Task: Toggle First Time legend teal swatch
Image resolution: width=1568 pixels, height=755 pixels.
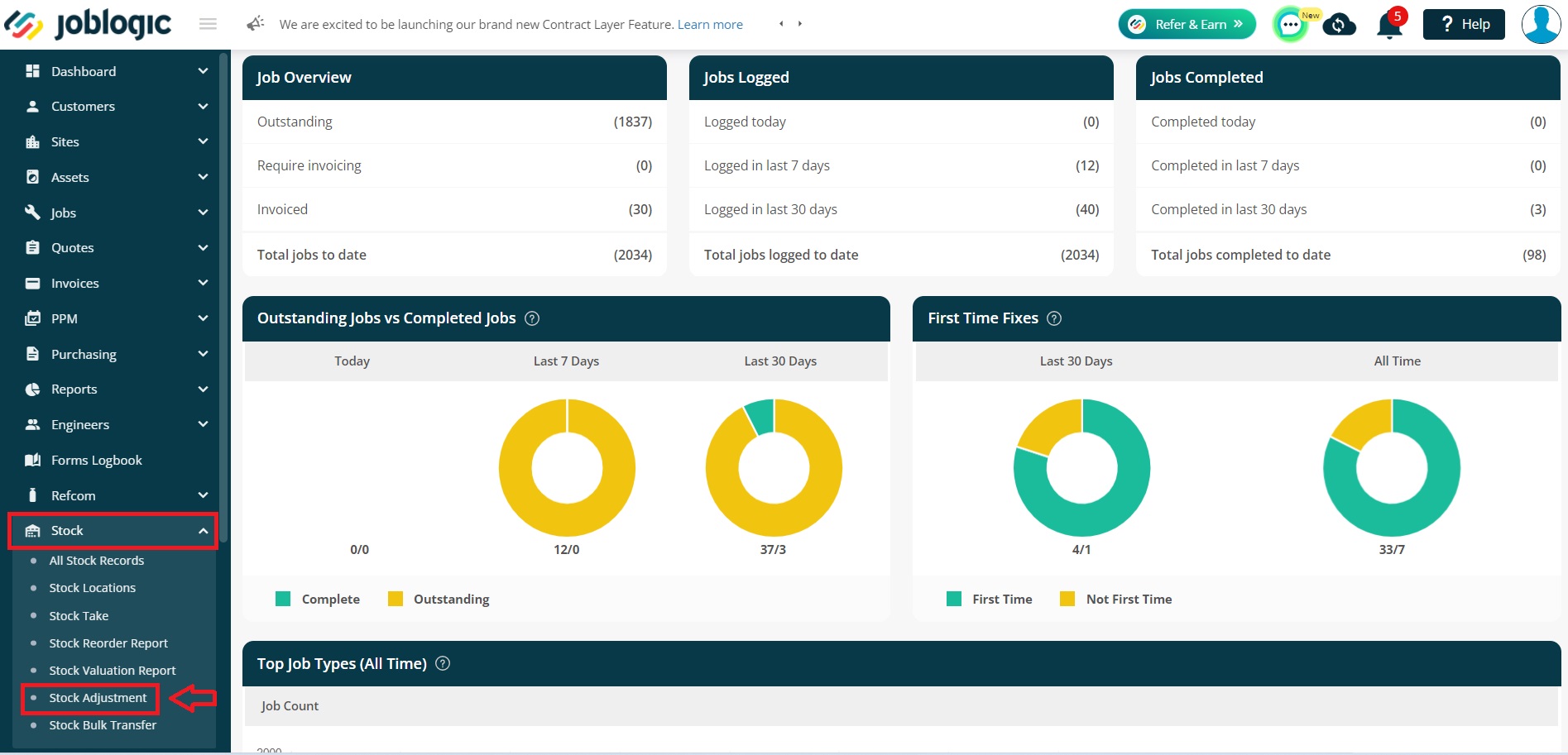Action: coord(954,599)
